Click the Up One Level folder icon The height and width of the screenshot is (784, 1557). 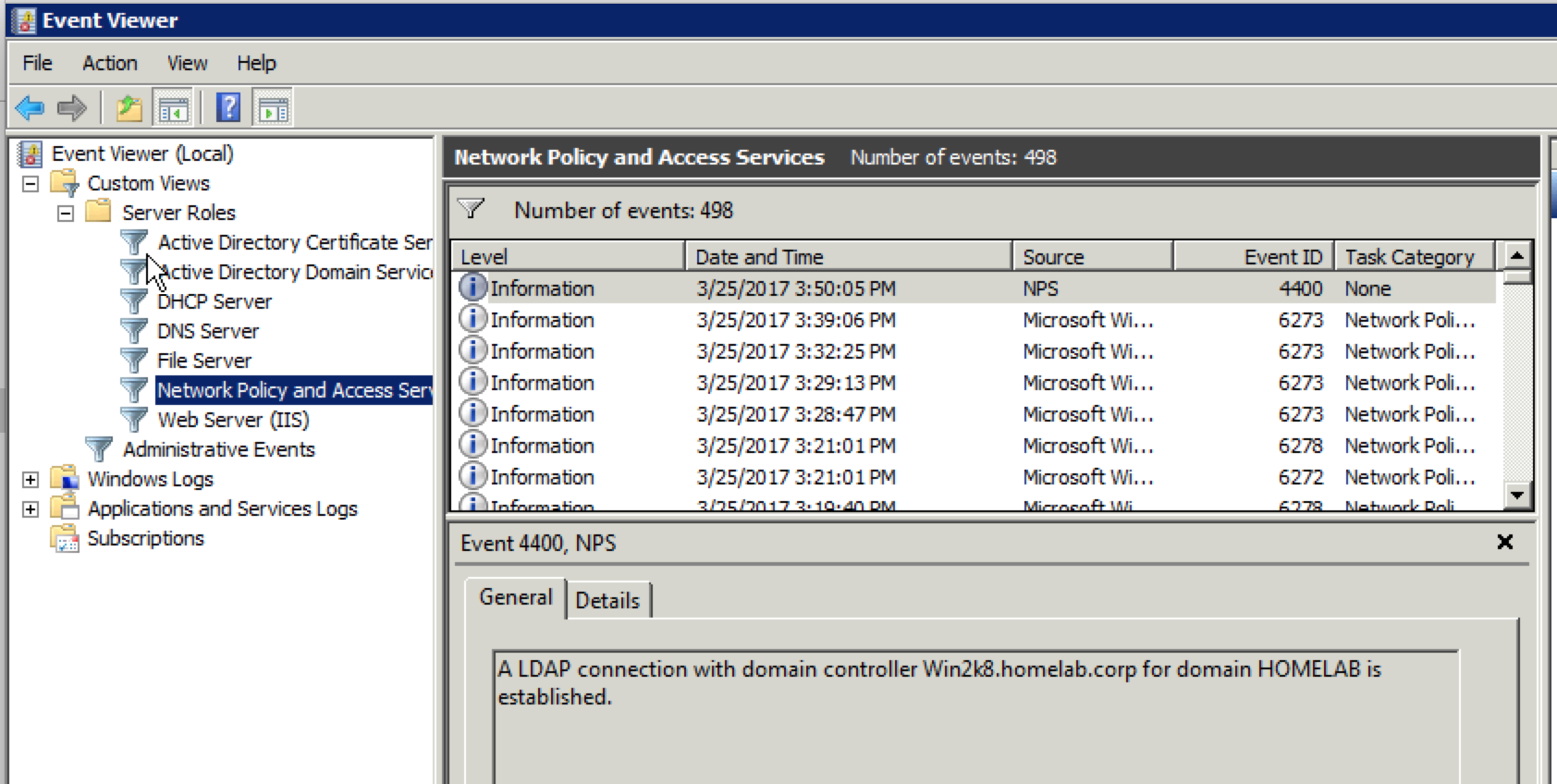(129, 108)
